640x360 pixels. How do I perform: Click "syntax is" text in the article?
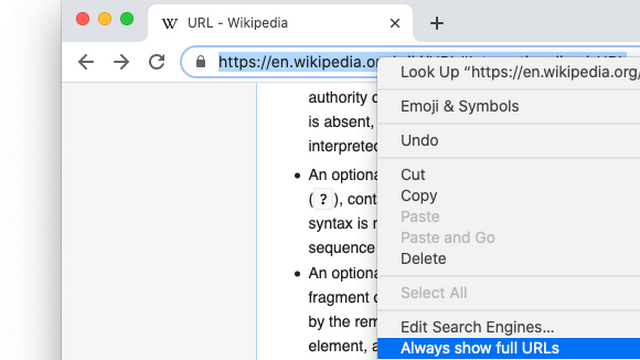(x=338, y=224)
